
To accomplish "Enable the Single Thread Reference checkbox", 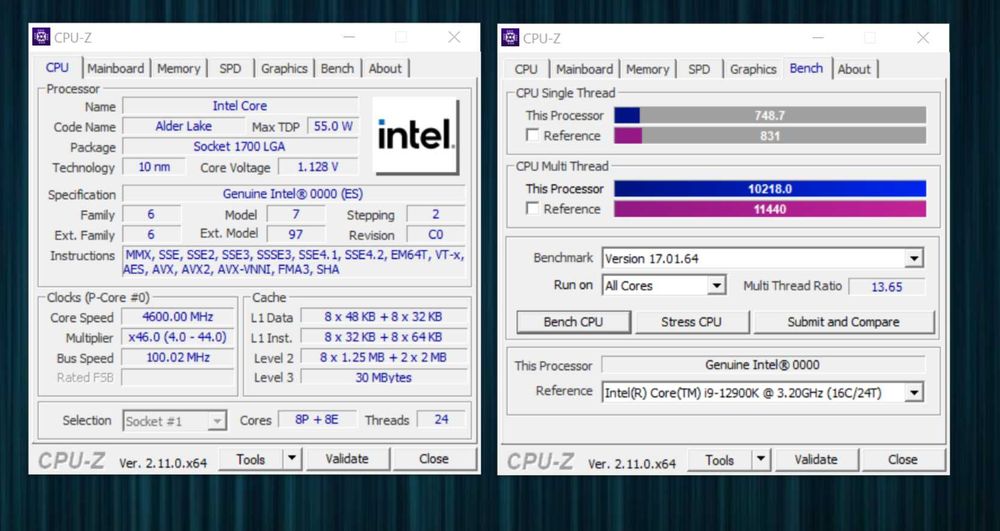I will [x=532, y=135].
